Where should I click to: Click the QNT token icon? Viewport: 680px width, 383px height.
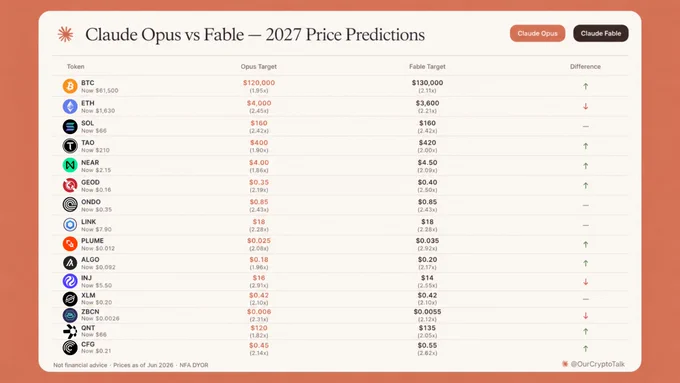[x=70, y=331]
